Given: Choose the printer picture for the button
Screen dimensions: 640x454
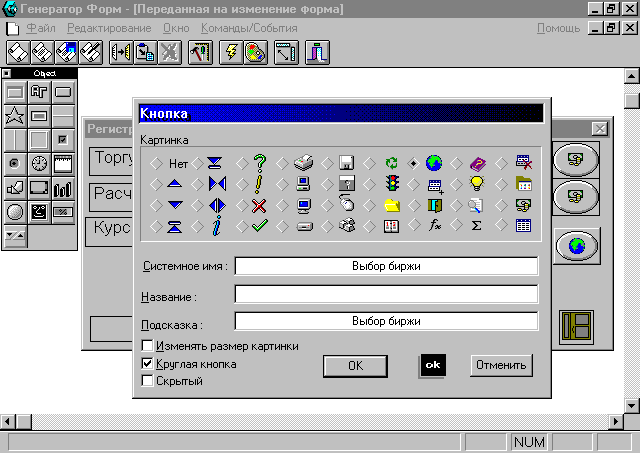Looking at the screenshot, I should (303, 163).
